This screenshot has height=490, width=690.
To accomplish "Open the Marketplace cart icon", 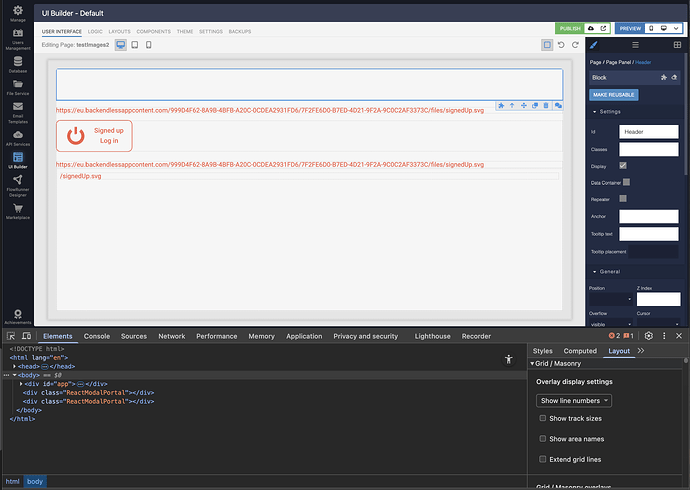I will click(x=18, y=208).
